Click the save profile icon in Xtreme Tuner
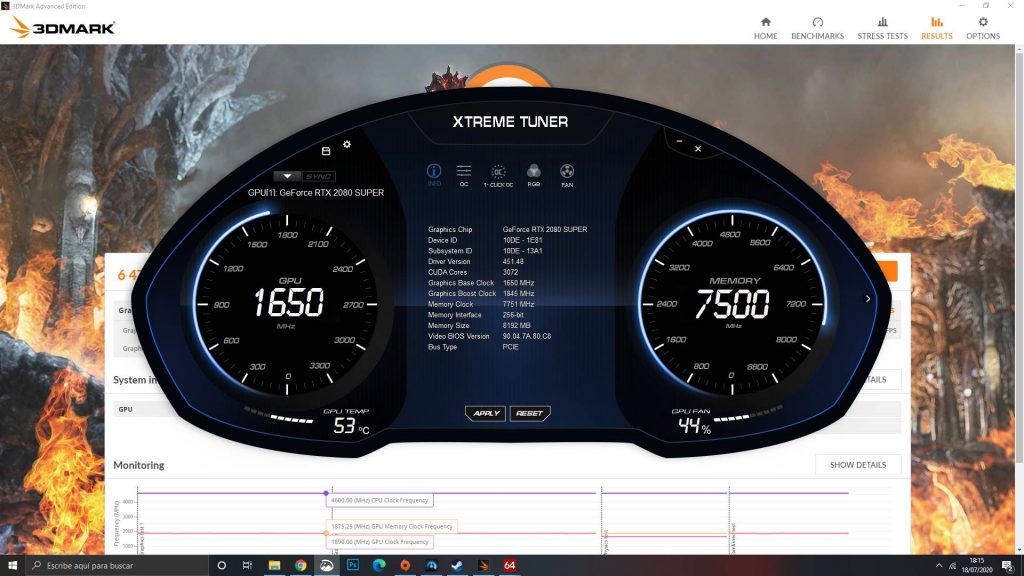This screenshot has width=1024, height=576. pos(326,151)
